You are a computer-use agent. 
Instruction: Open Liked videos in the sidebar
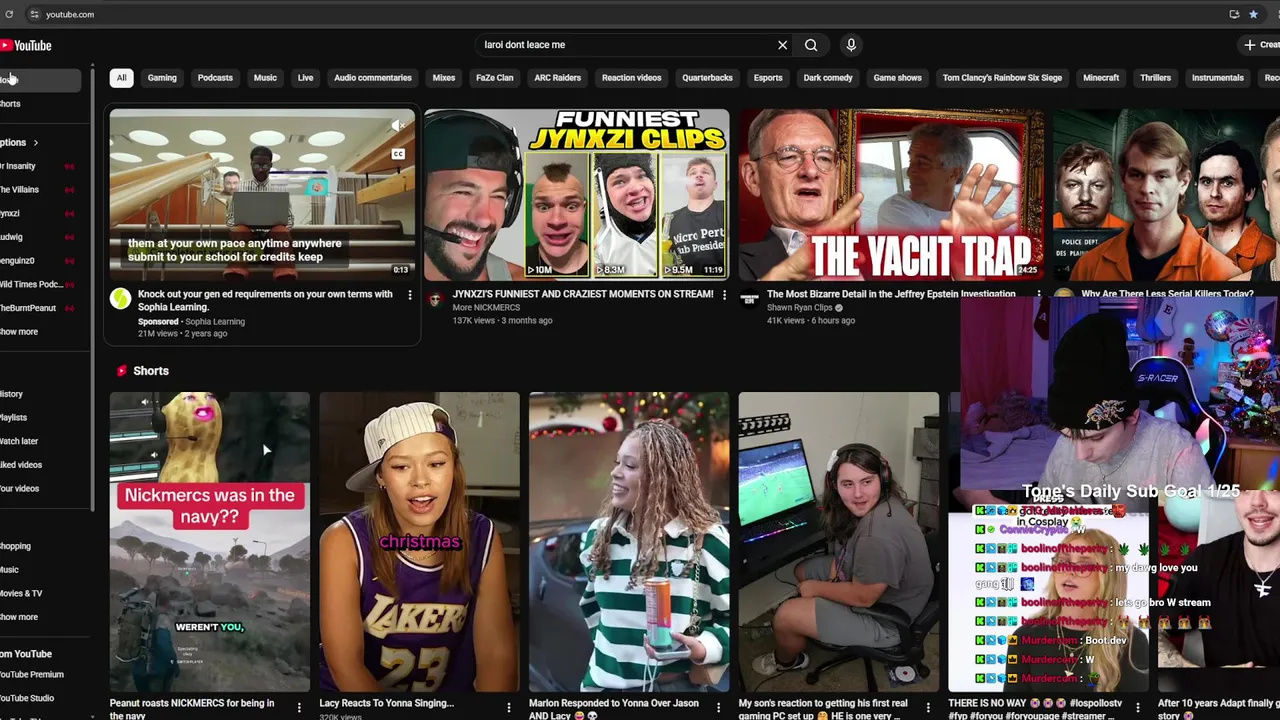coord(22,465)
